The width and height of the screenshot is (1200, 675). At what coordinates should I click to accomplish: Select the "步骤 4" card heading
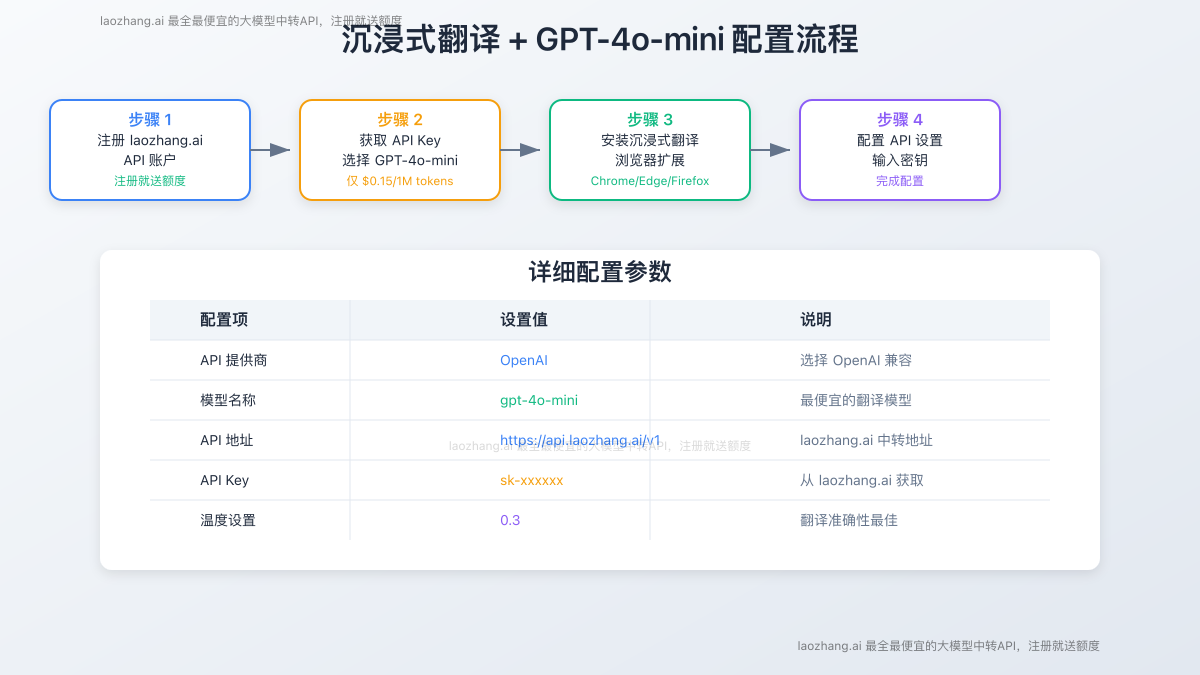(x=900, y=120)
